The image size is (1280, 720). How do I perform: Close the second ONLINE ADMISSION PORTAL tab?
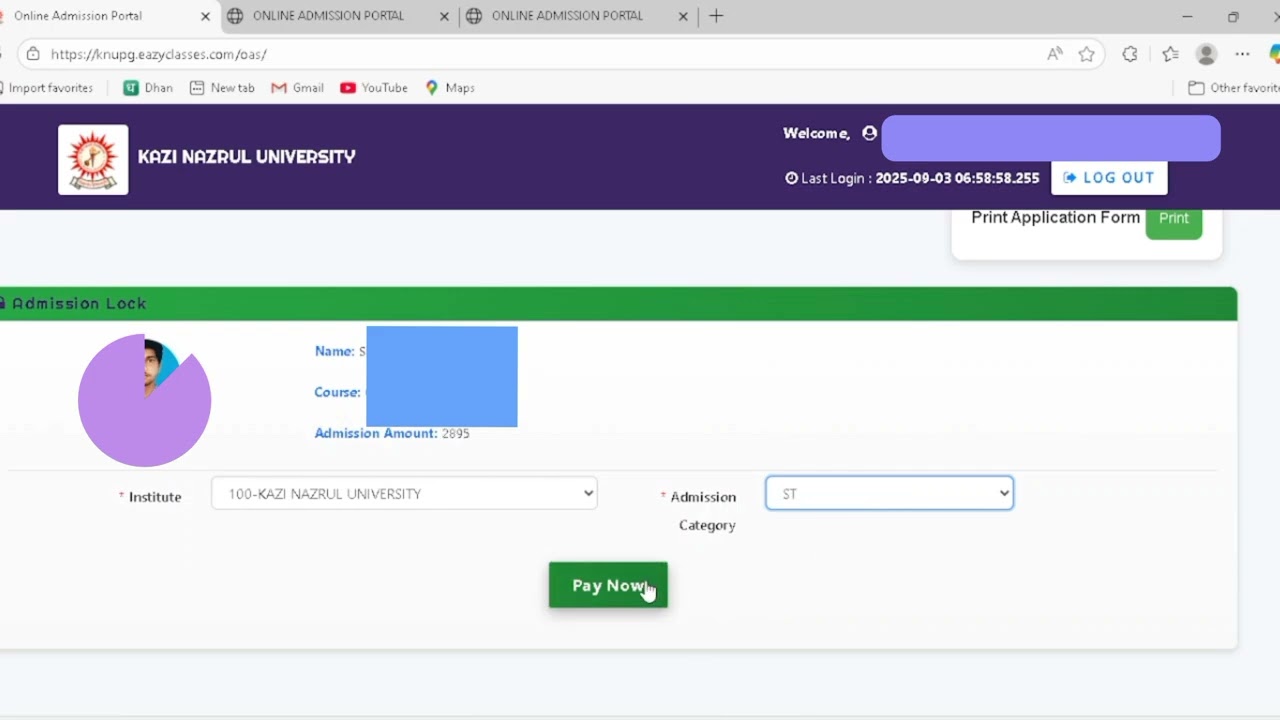(445, 16)
